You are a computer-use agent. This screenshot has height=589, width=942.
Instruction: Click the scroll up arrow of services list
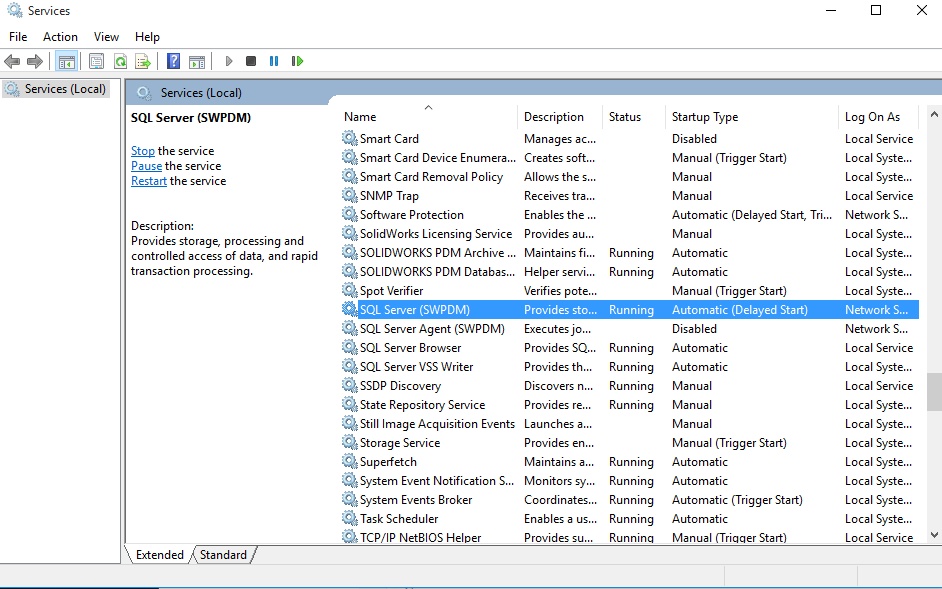(934, 114)
